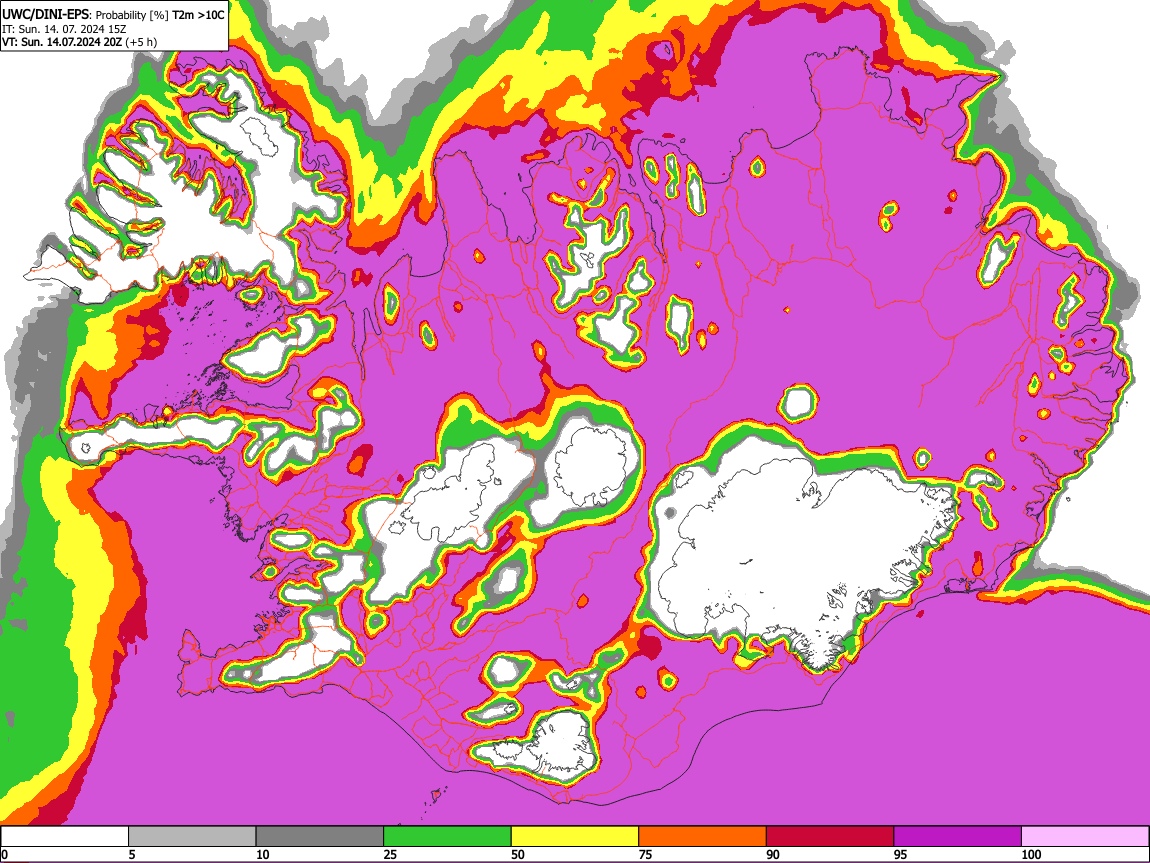Click the 'VT: Sun. 14.07.2024 20Z' line

(x=62, y=42)
